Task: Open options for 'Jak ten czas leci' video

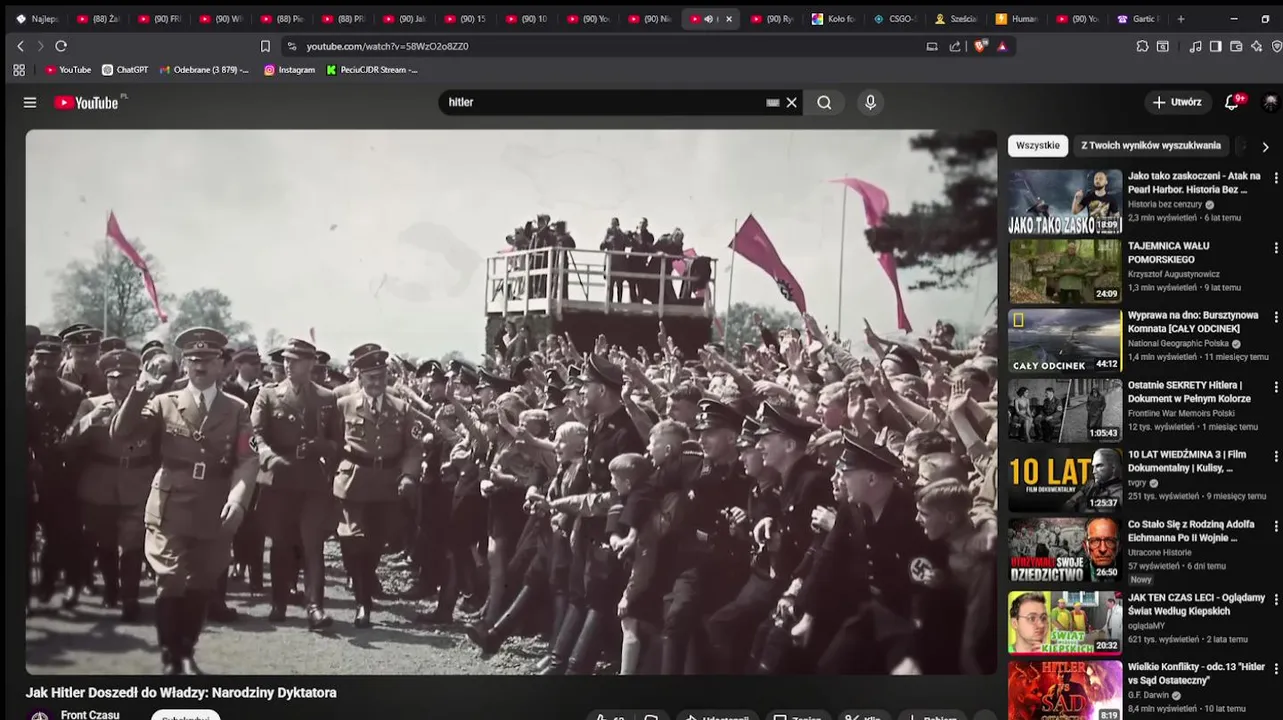Action: coord(1275,600)
